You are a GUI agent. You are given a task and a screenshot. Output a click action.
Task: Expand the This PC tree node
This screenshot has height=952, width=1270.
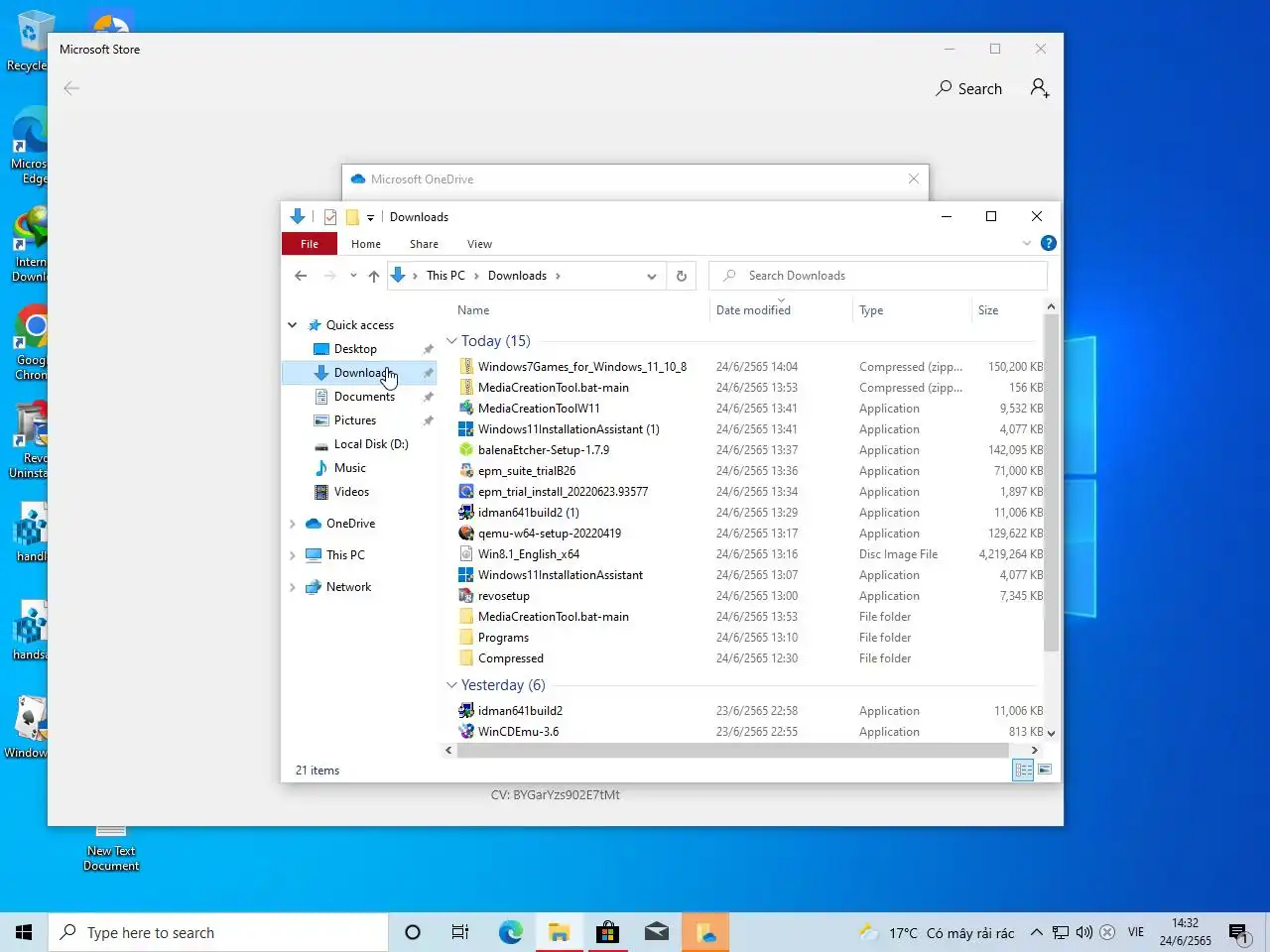[293, 555]
